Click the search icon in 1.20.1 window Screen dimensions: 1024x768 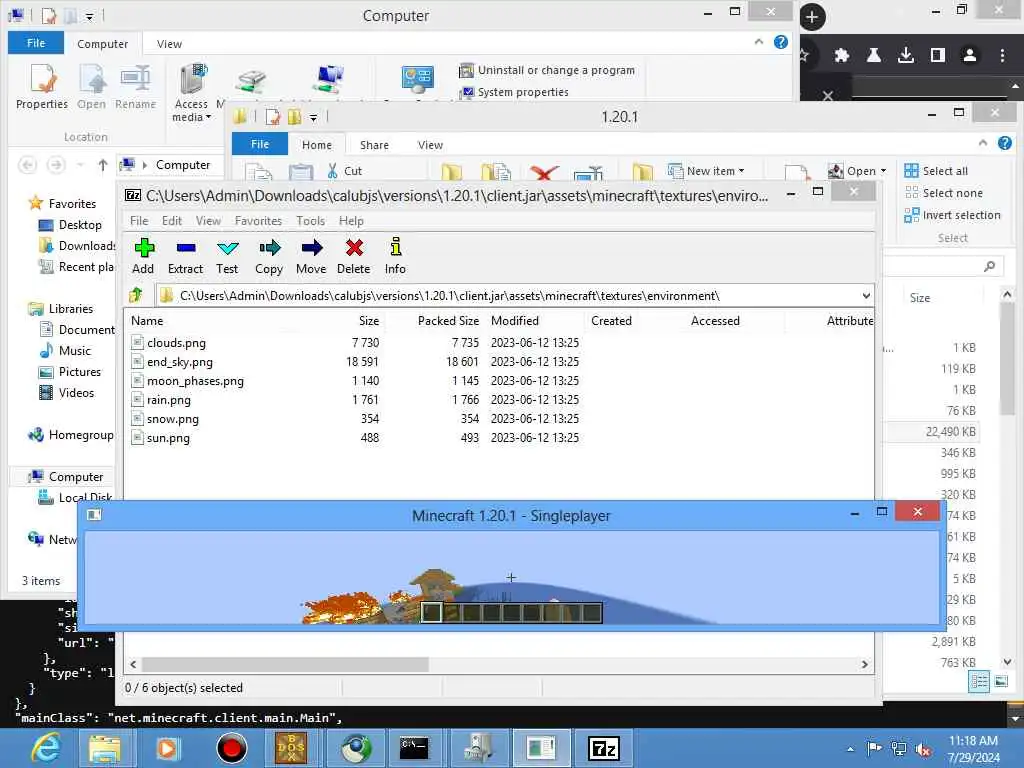[x=989, y=266]
